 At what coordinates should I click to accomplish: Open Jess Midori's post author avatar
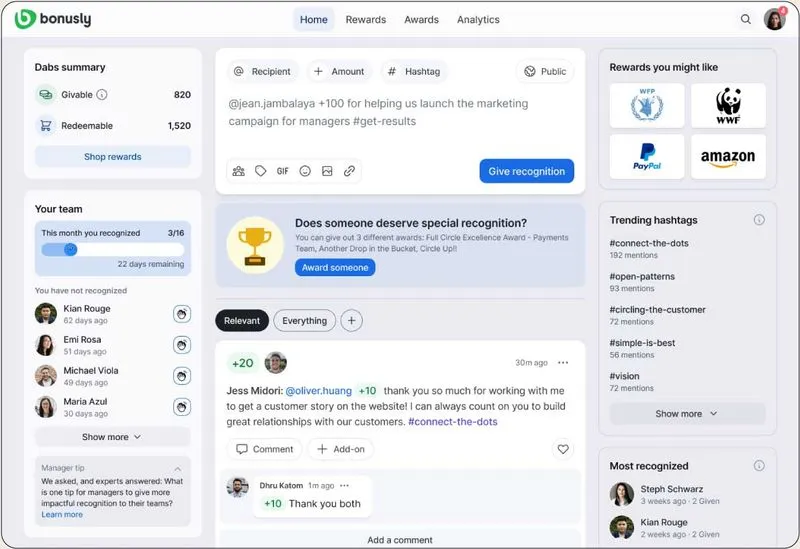pyautogui.click(x=276, y=362)
